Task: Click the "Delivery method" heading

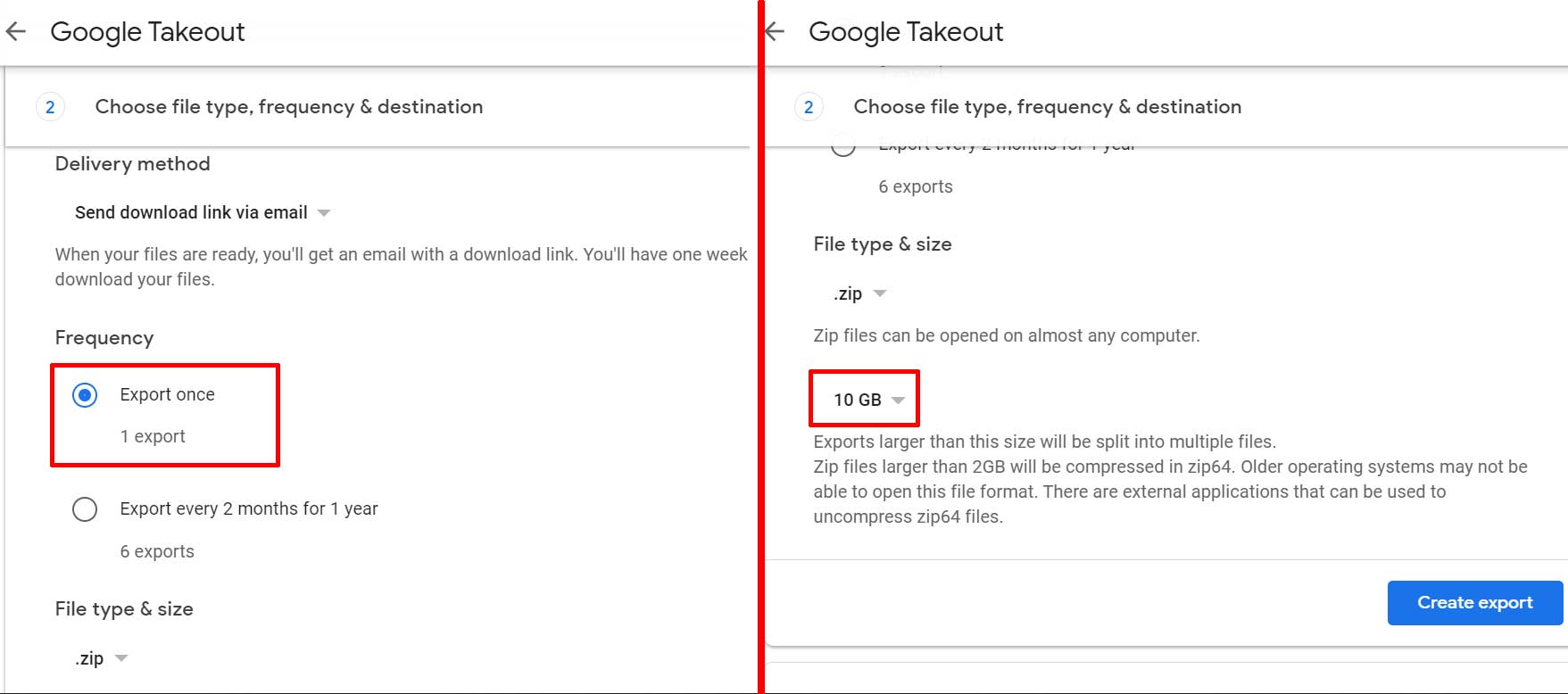Action: click(133, 164)
